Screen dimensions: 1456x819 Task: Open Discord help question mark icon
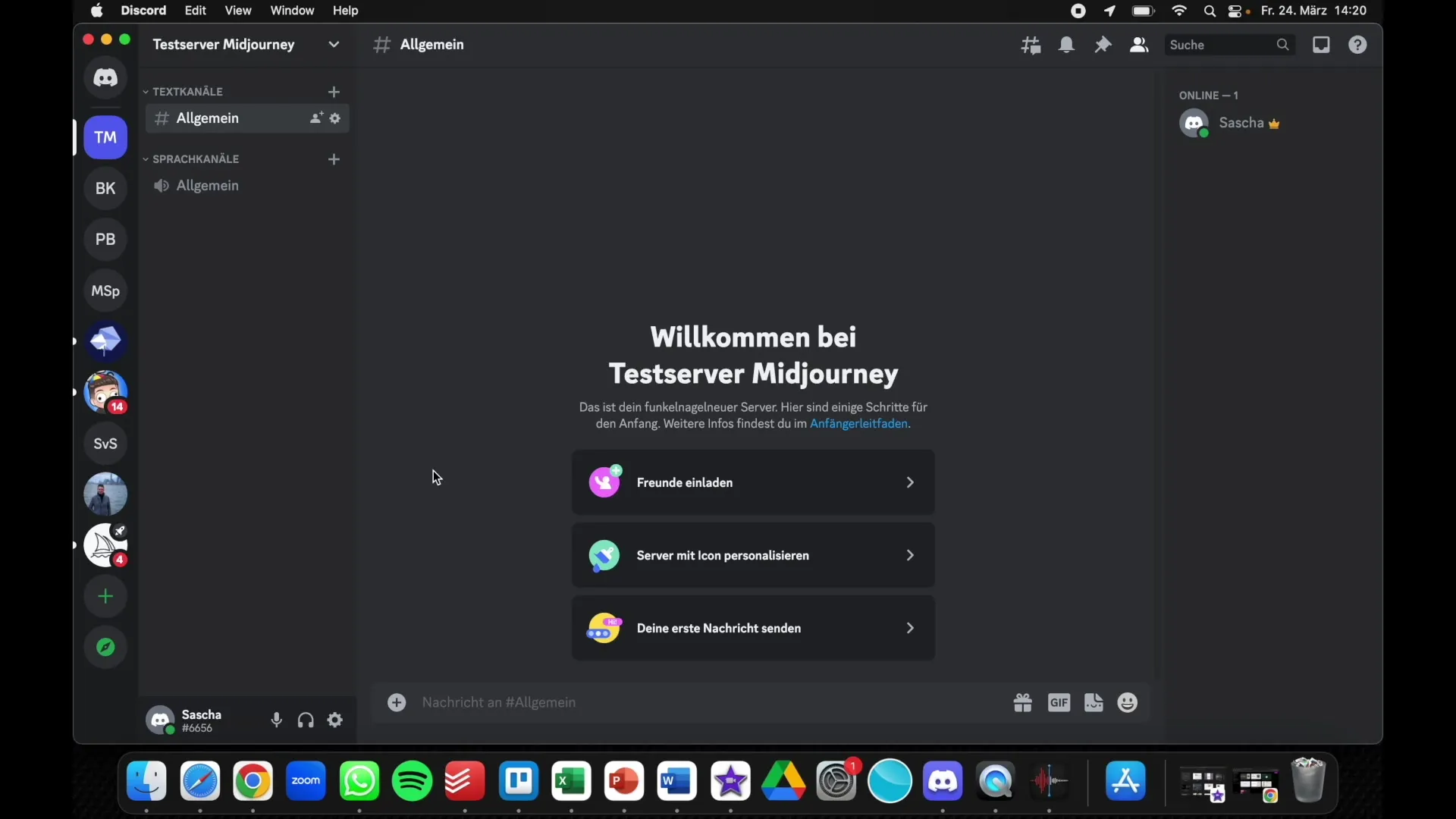(x=1358, y=45)
